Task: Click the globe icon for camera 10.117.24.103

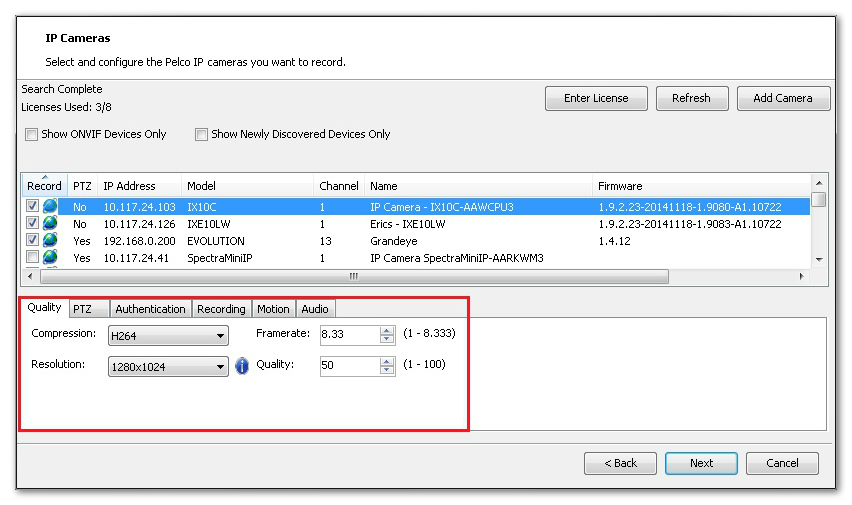Action: coord(50,207)
